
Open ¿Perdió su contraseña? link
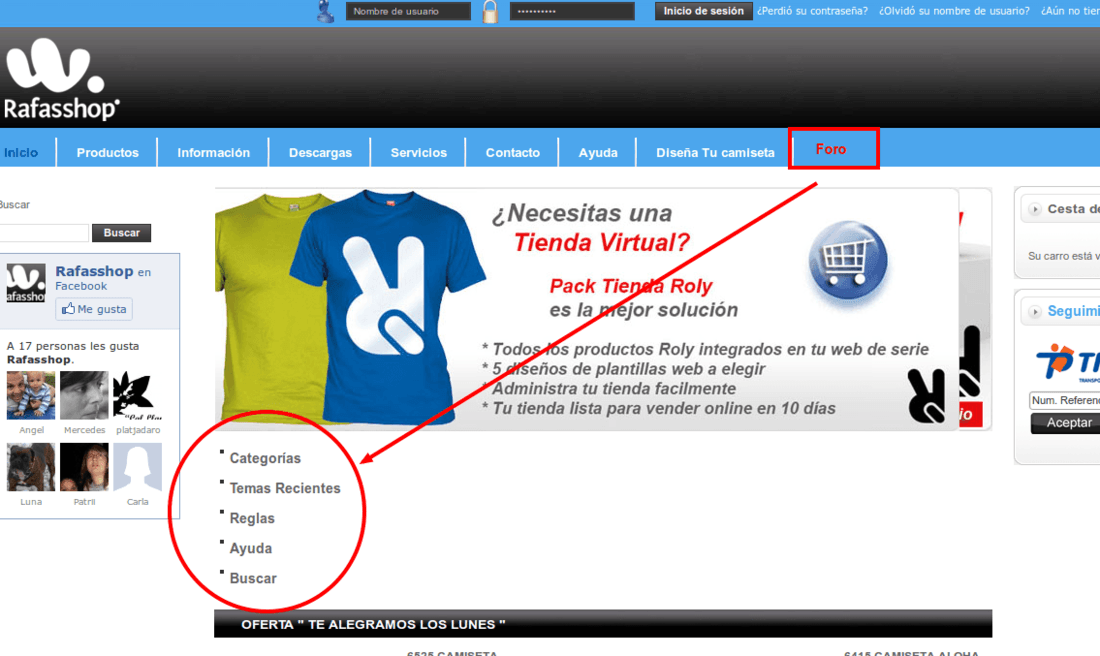[812, 11]
